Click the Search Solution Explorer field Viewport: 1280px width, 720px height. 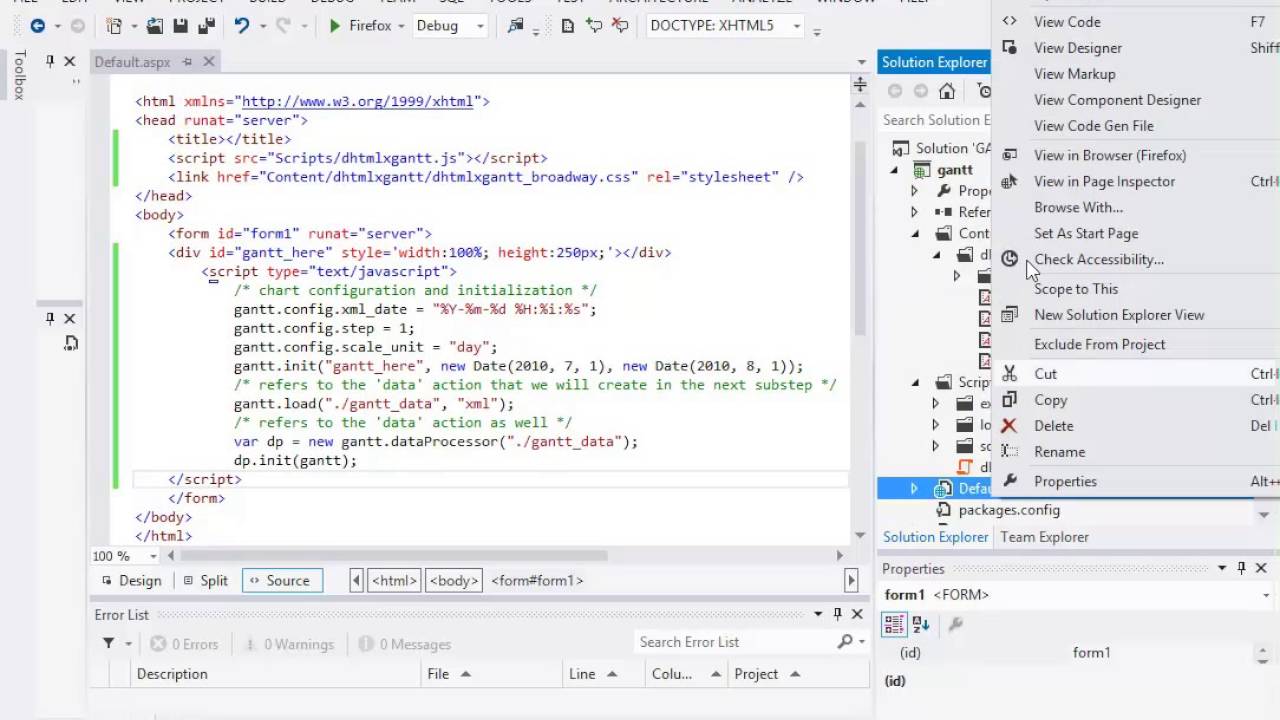pyautogui.click(x=935, y=120)
